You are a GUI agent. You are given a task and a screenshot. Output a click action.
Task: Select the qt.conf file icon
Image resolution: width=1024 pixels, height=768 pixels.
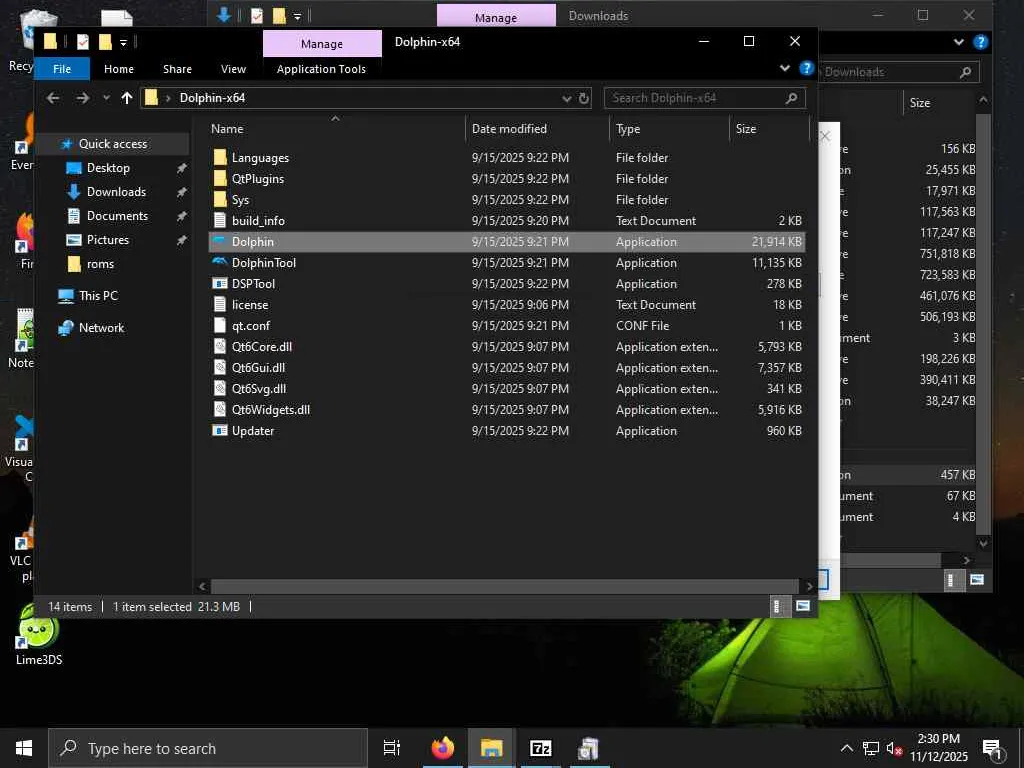point(220,325)
